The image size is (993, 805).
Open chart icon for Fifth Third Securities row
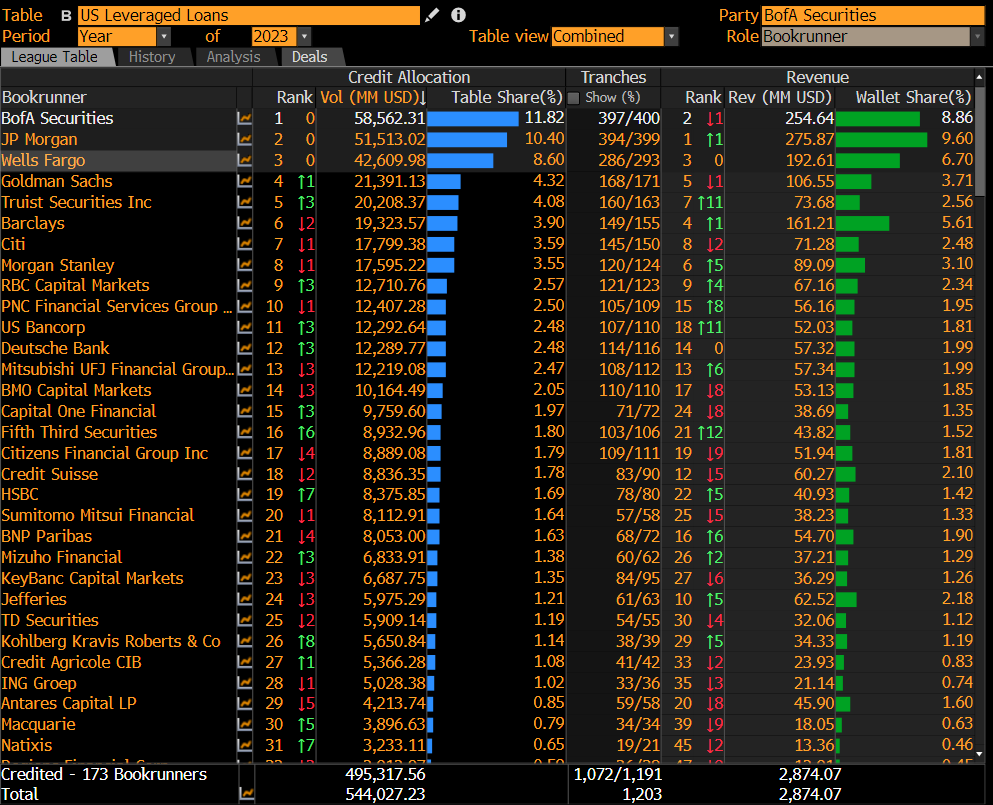pyautogui.click(x=244, y=432)
